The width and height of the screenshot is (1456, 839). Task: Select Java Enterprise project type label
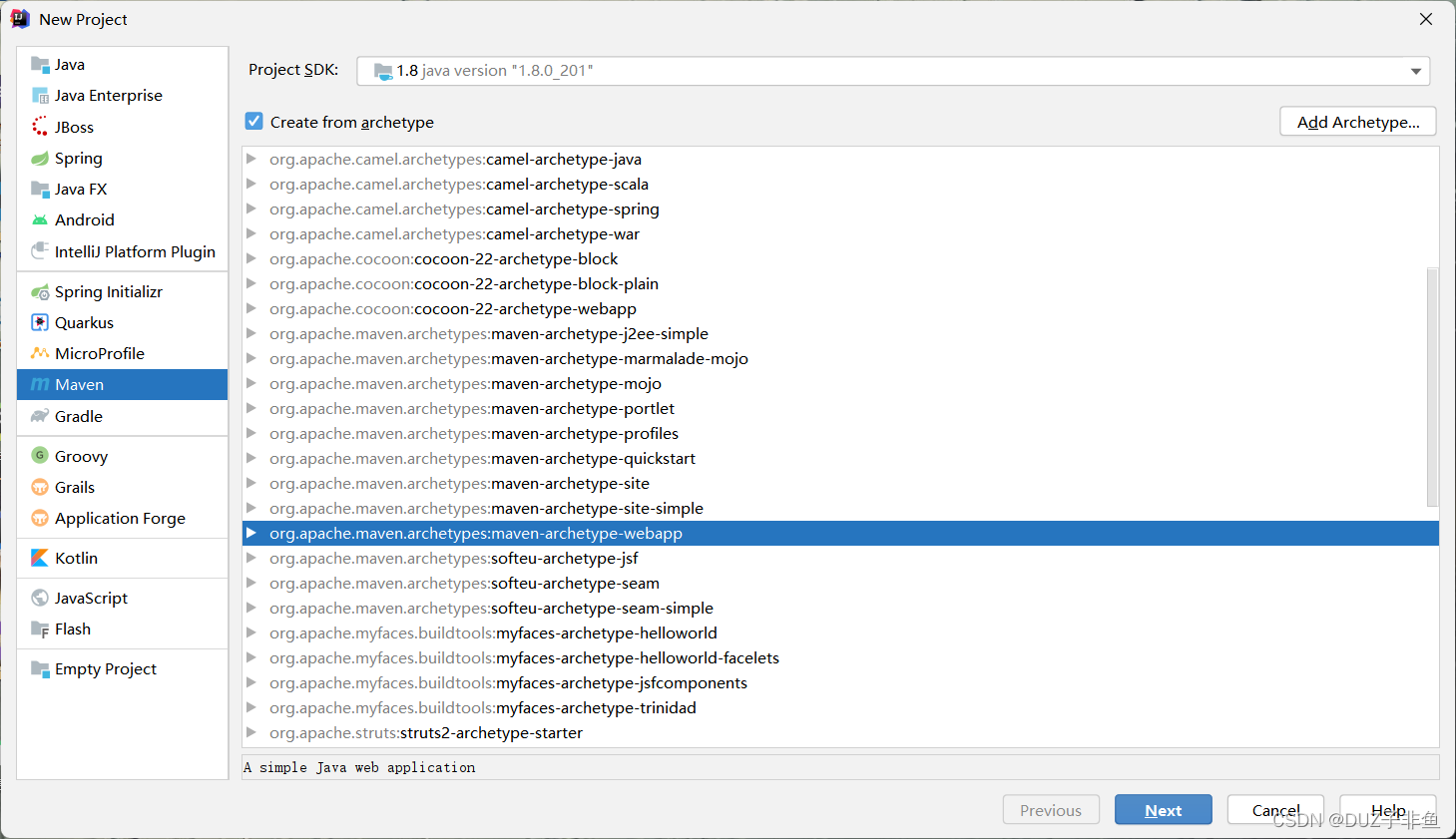click(x=109, y=96)
